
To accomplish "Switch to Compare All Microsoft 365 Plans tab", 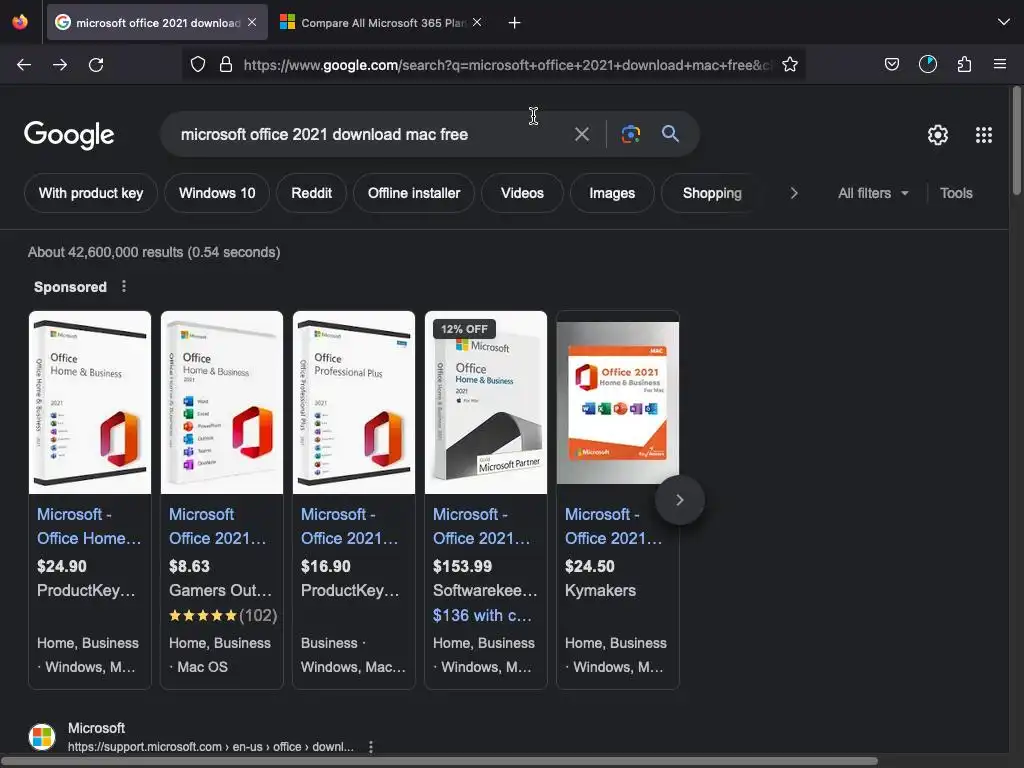I will (x=382, y=23).
